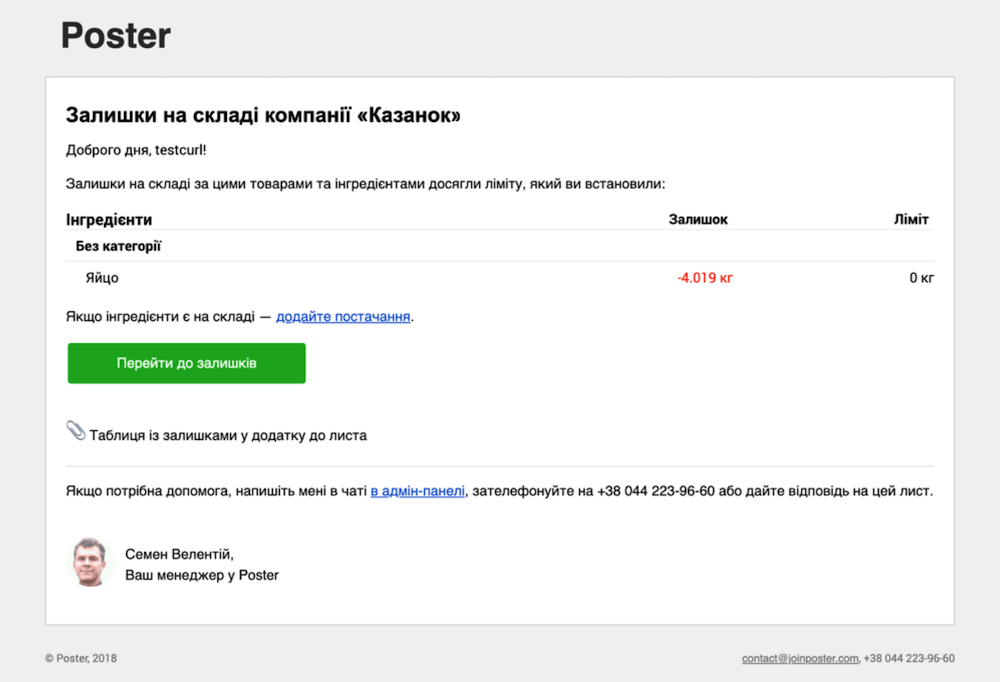Click the 'Інгредієнти' column header
This screenshot has height=682, width=1000.
109,219
